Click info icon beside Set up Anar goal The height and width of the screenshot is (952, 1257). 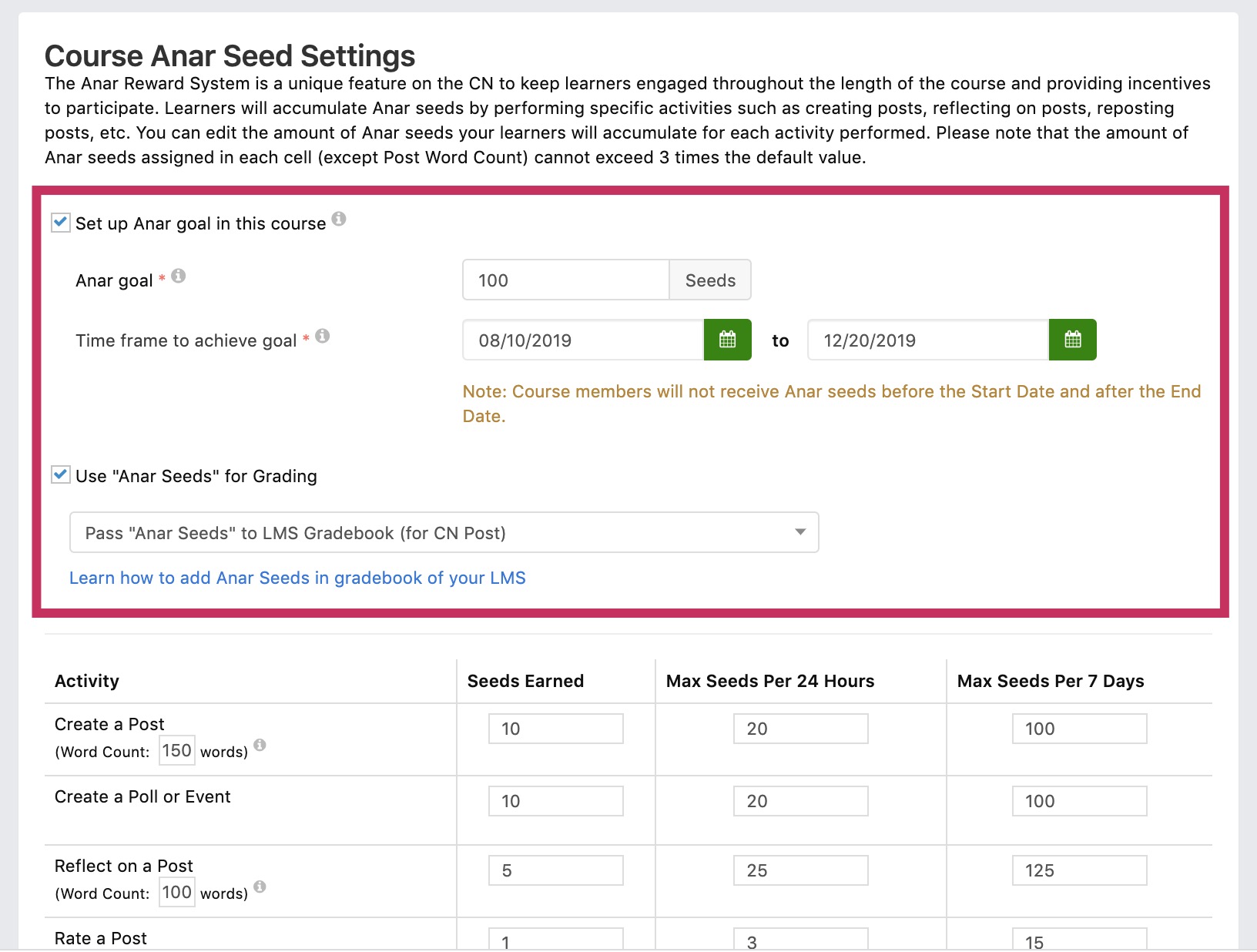click(x=339, y=220)
